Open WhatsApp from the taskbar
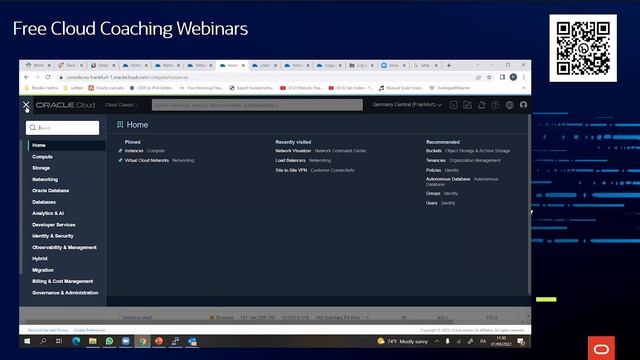The height and width of the screenshot is (360, 640). 109,341
